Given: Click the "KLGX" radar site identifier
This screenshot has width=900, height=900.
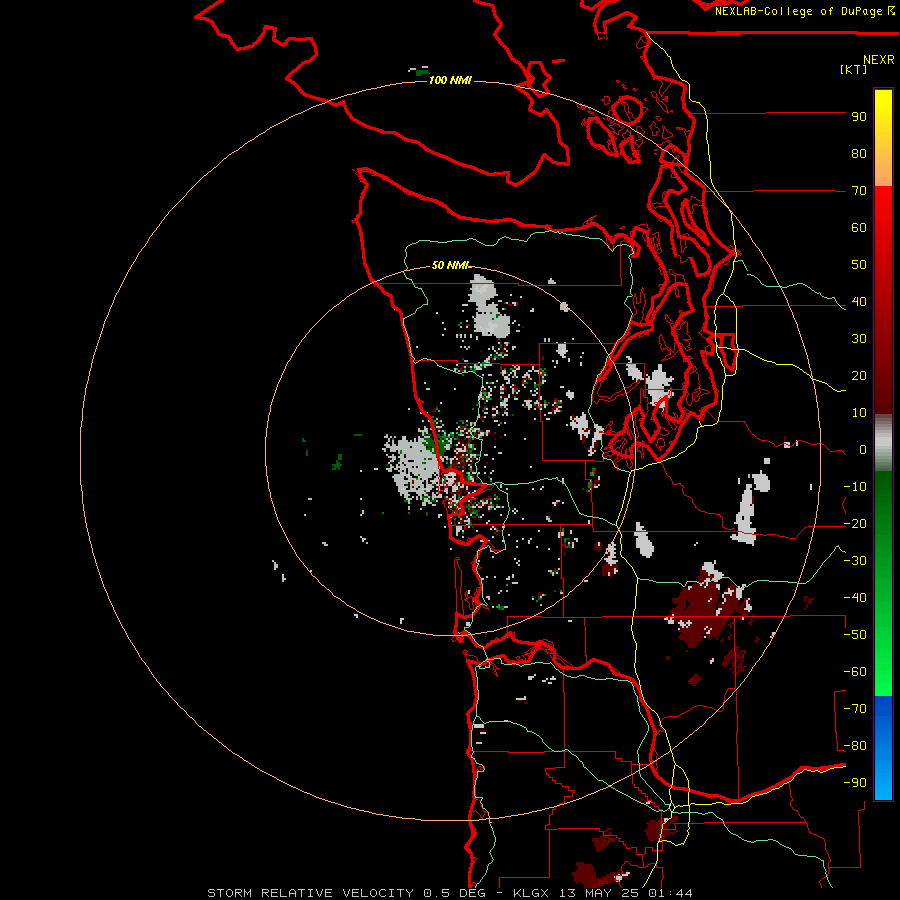Looking at the screenshot, I should coord(531,893).
